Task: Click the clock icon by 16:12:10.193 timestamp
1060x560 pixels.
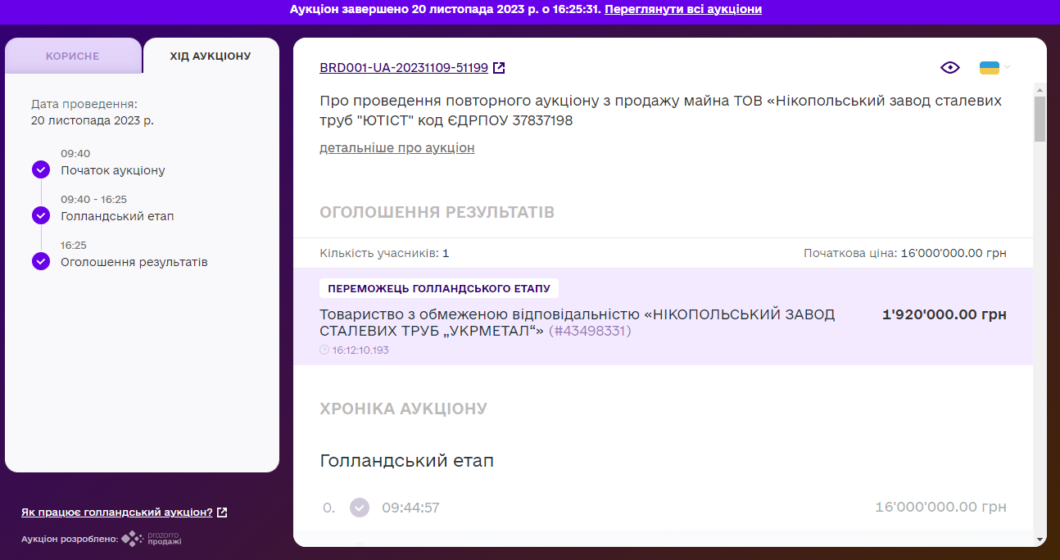Action: (x=324, y=350)
